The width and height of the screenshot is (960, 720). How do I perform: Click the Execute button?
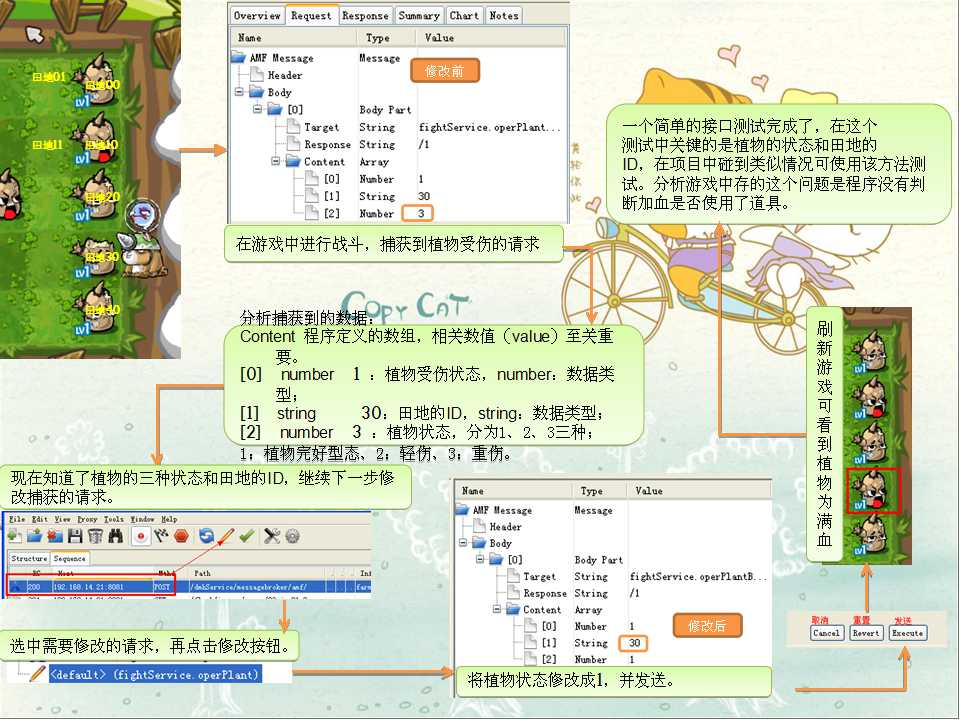(907, 633)
